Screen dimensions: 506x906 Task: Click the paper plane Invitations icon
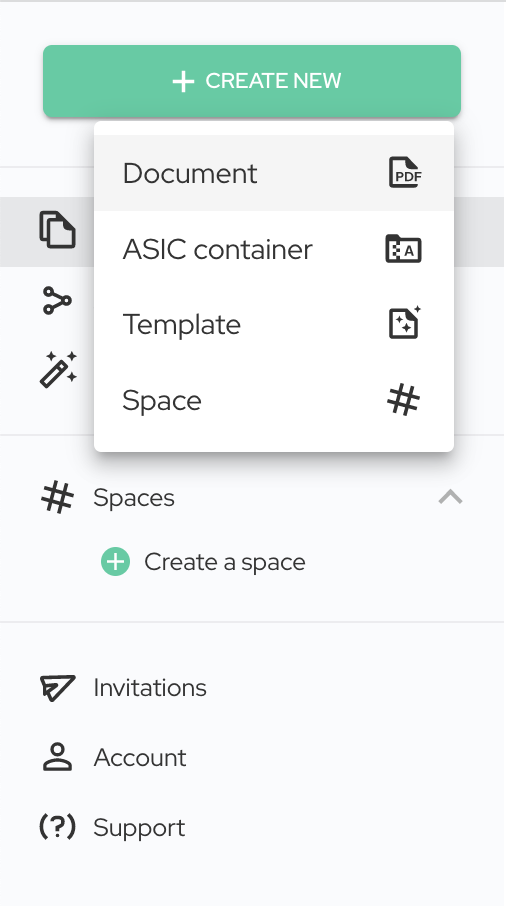tap(57, 688)
